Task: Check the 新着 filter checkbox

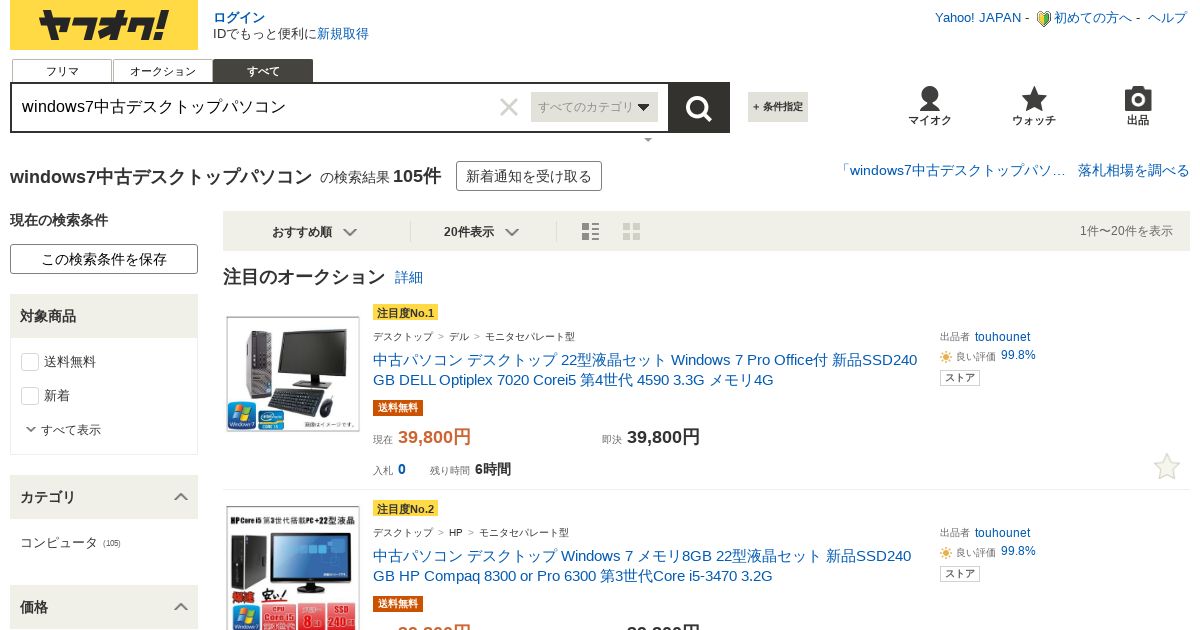Action: (30, 396)
